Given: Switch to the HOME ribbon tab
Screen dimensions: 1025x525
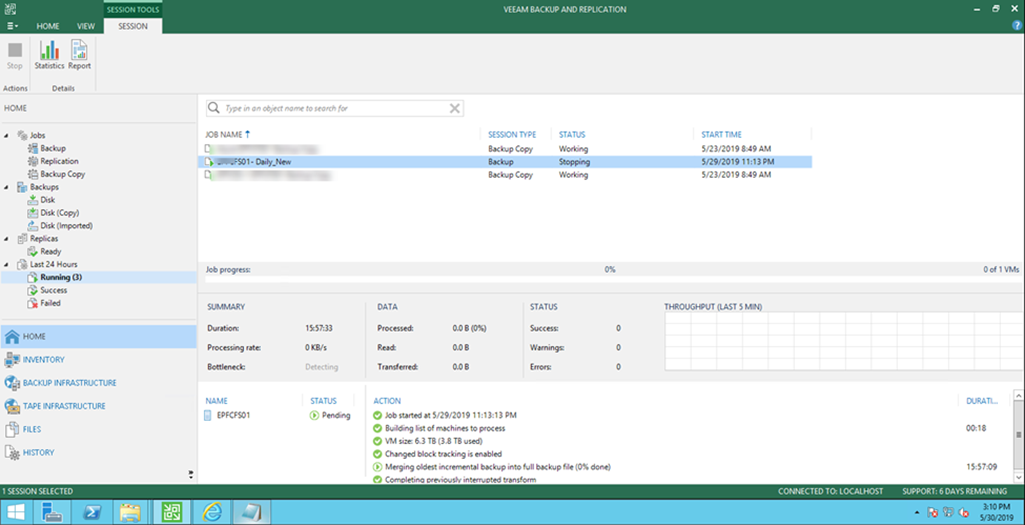Looking at the screenshot, I should click(48, 26).
